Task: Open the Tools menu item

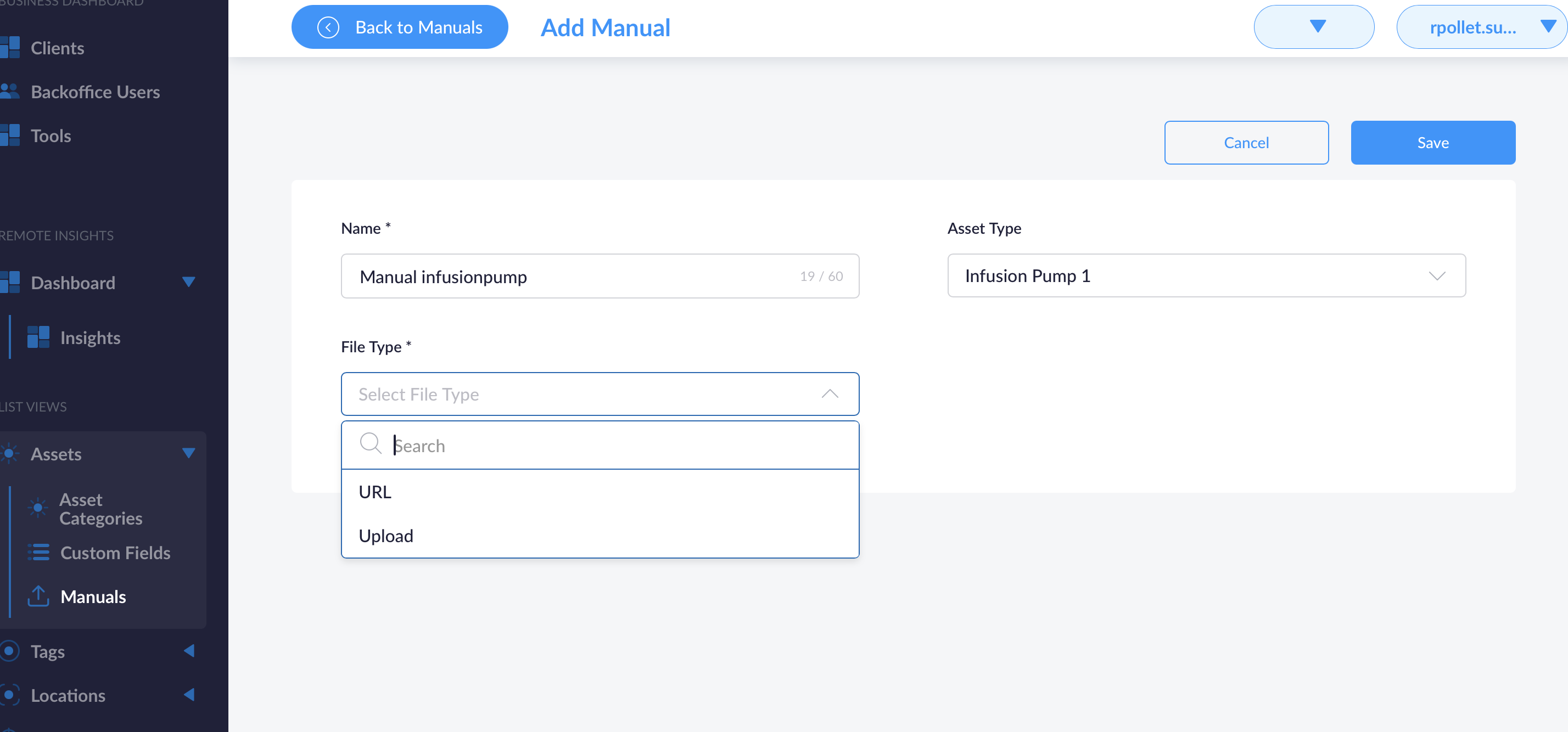Action: coord(51,135)
